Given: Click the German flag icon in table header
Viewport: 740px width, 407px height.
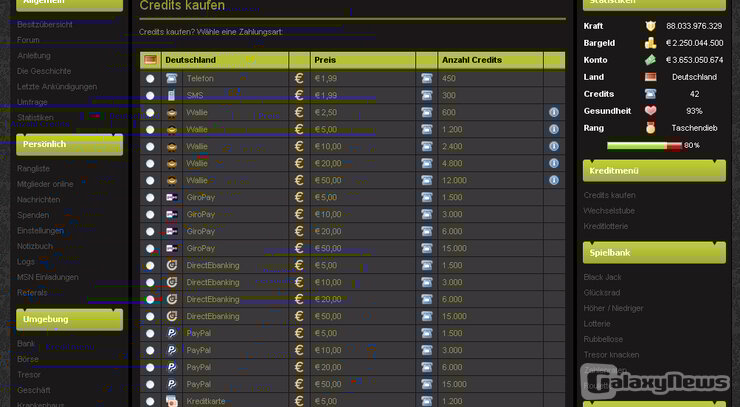Looking at the screenshot, I should coord(151,60).
